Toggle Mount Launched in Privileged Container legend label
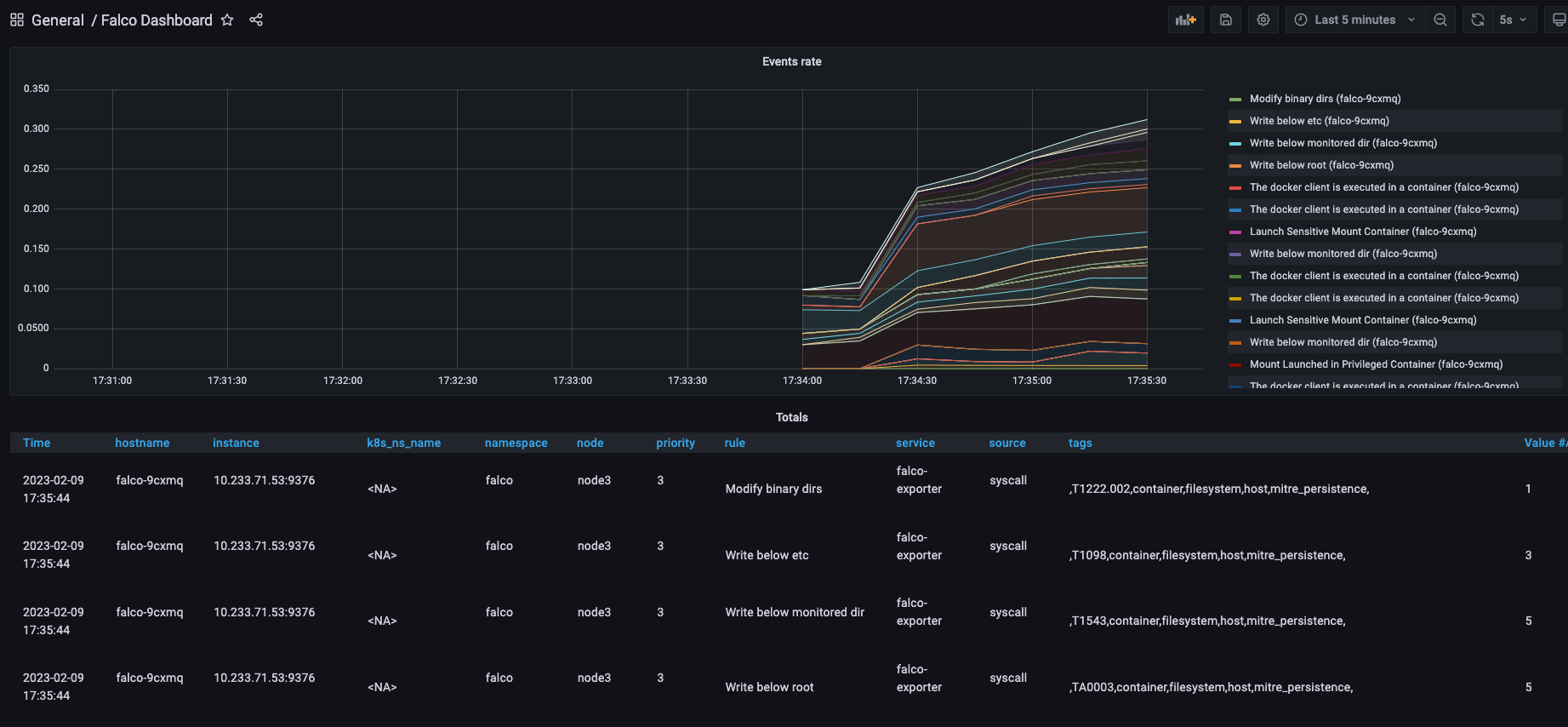The width and height of the screenshot is (1568, 727). 1376,364
